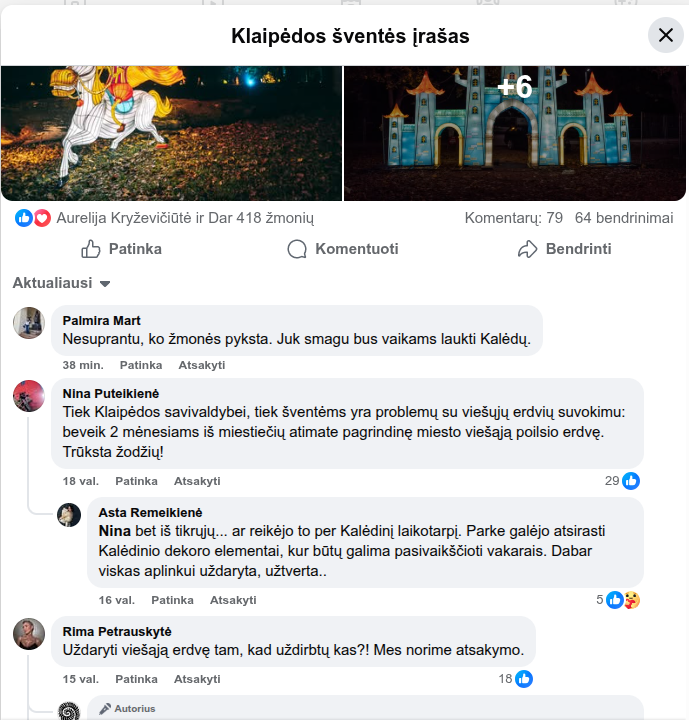View the 29 likes on Nina Puteikienė's comment
Screen dimensions: 689x720
(x=622, y=481)
